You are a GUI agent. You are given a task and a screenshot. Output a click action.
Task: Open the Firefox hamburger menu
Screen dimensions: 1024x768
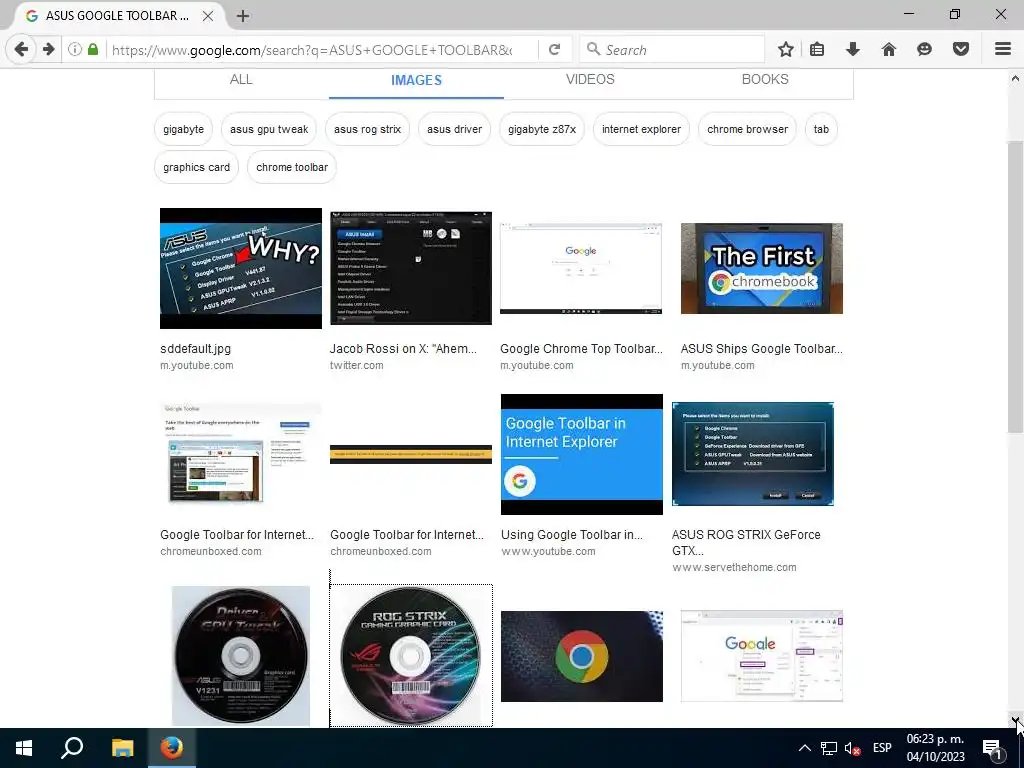tap(1003, 49)
